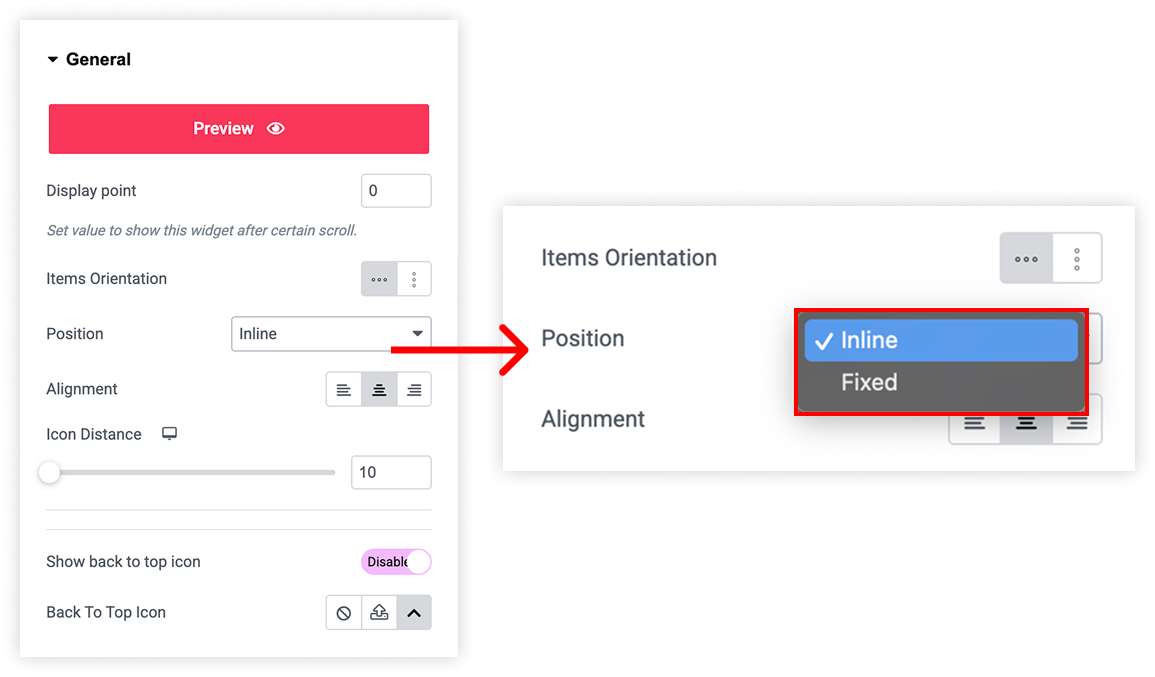Open the icon library chevron-up button
The image size is (1155, 677).
point(414,613)
